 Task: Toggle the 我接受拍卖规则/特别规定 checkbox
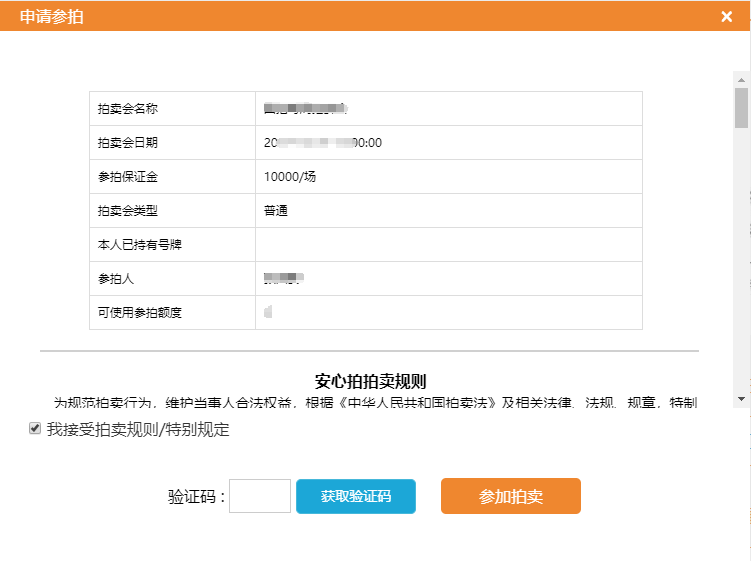click(x=35, y=429)
